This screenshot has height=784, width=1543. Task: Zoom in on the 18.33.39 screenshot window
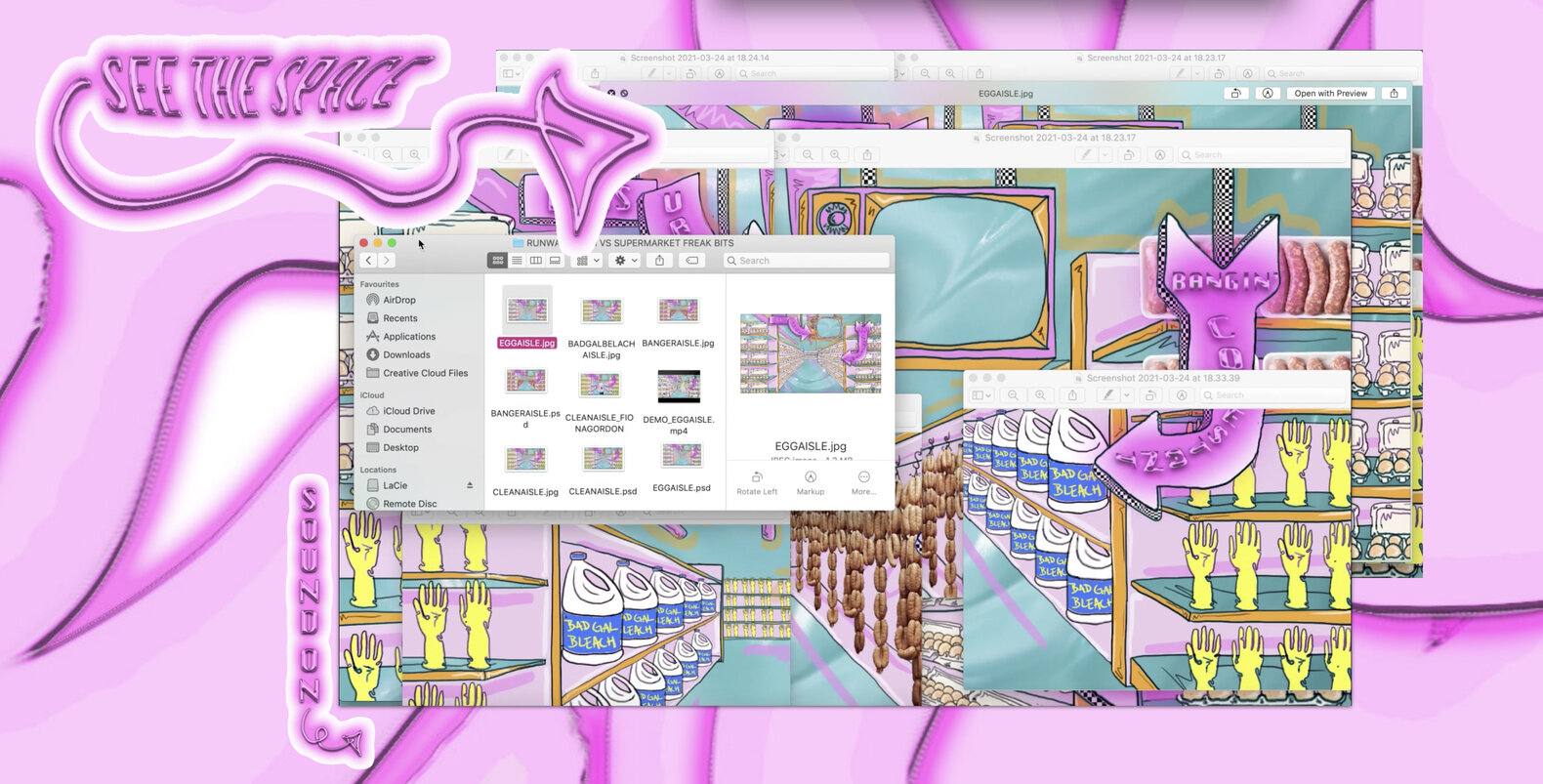[1040, 395]
